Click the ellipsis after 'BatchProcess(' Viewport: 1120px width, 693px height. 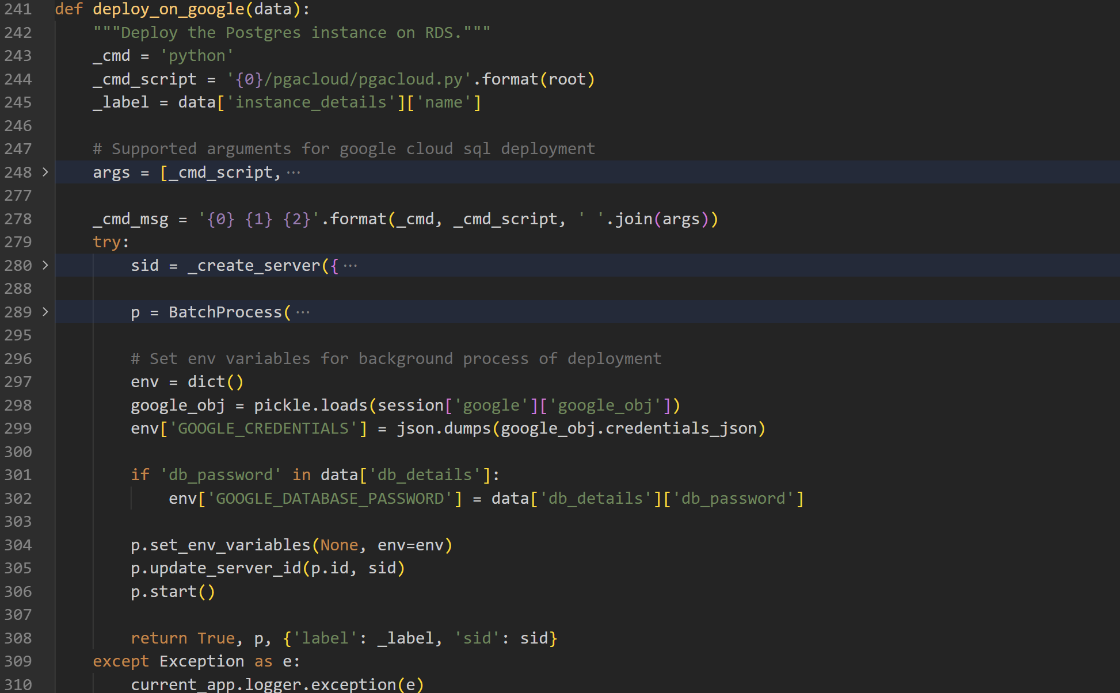[302, 312]
